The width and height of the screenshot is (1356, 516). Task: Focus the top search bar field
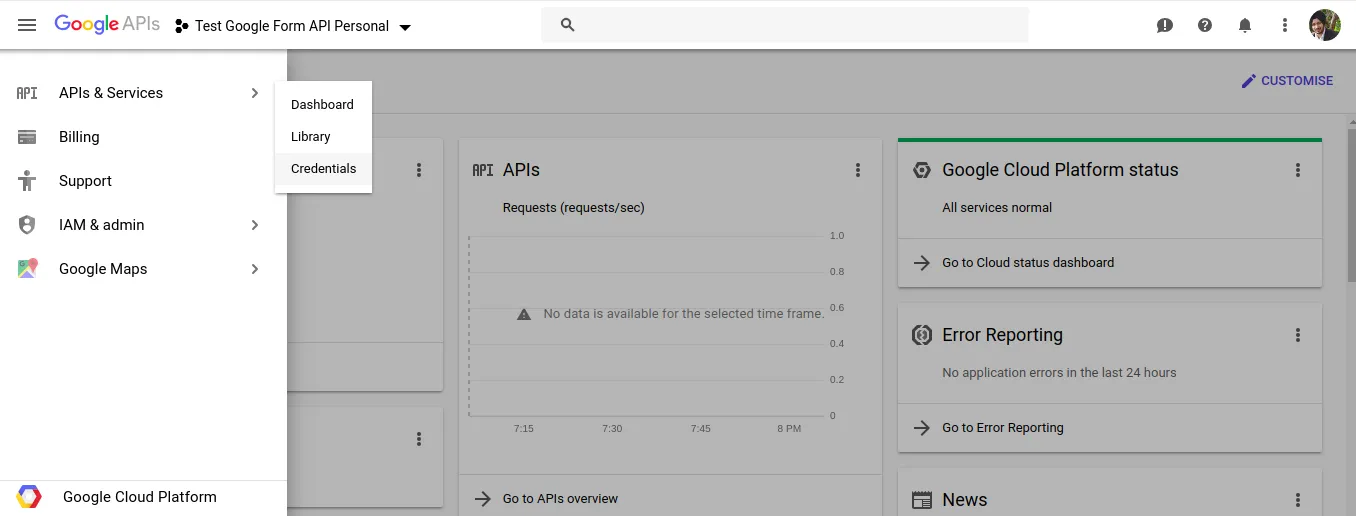(785, 25)
